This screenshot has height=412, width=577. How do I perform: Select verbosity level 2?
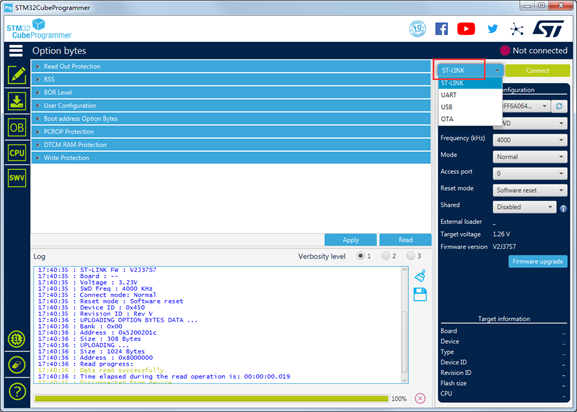[x=385, y=256]
